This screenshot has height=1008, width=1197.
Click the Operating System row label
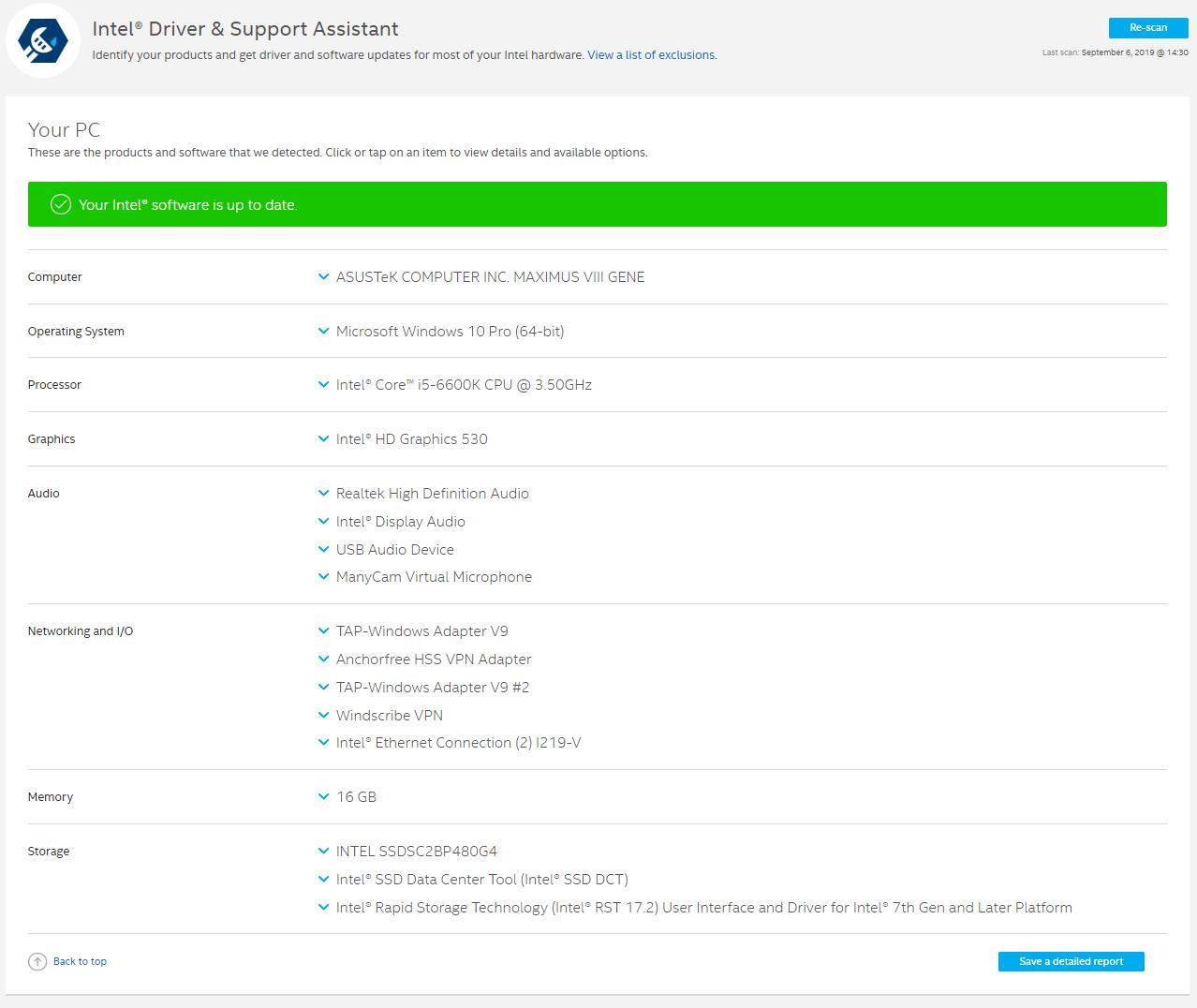tap(76, 332)
